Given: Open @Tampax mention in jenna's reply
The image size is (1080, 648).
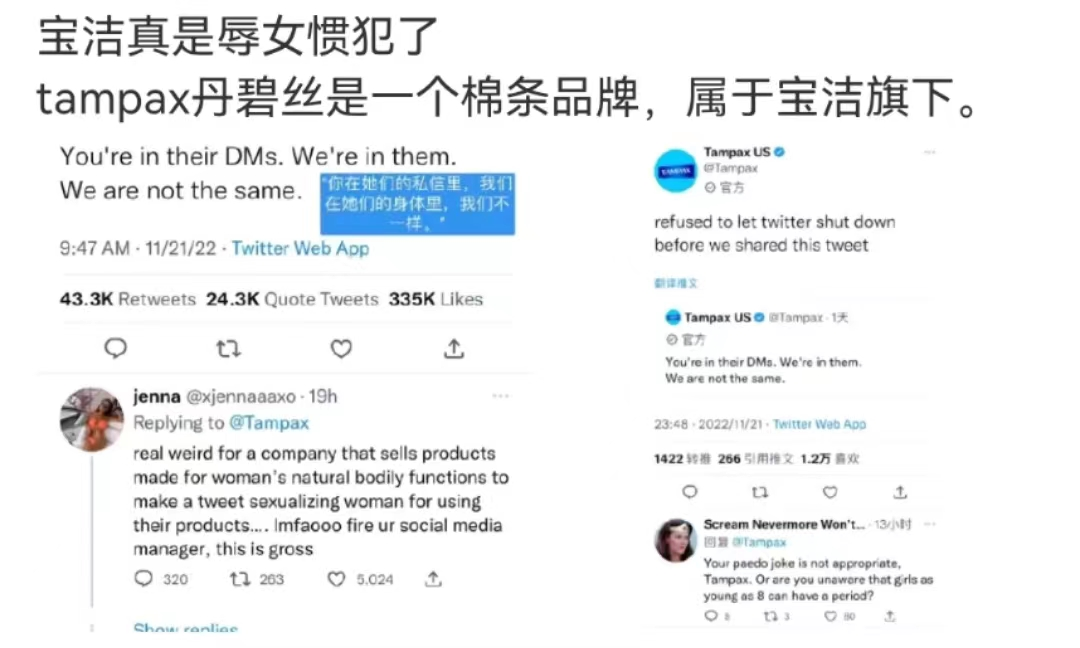Looking at the screenshot, I should pos(269,423).
